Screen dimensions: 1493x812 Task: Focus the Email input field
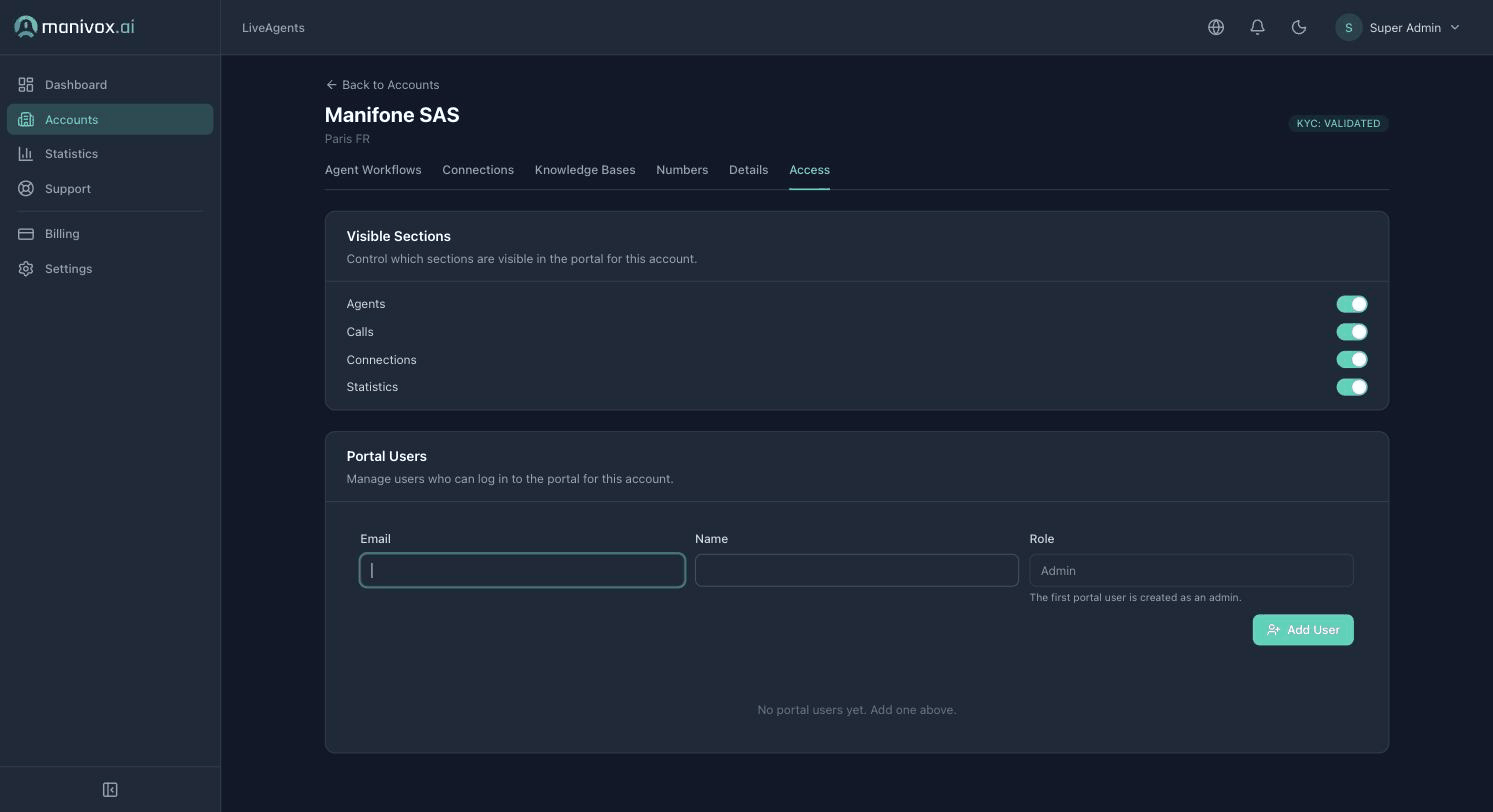(x=522, y=571)
